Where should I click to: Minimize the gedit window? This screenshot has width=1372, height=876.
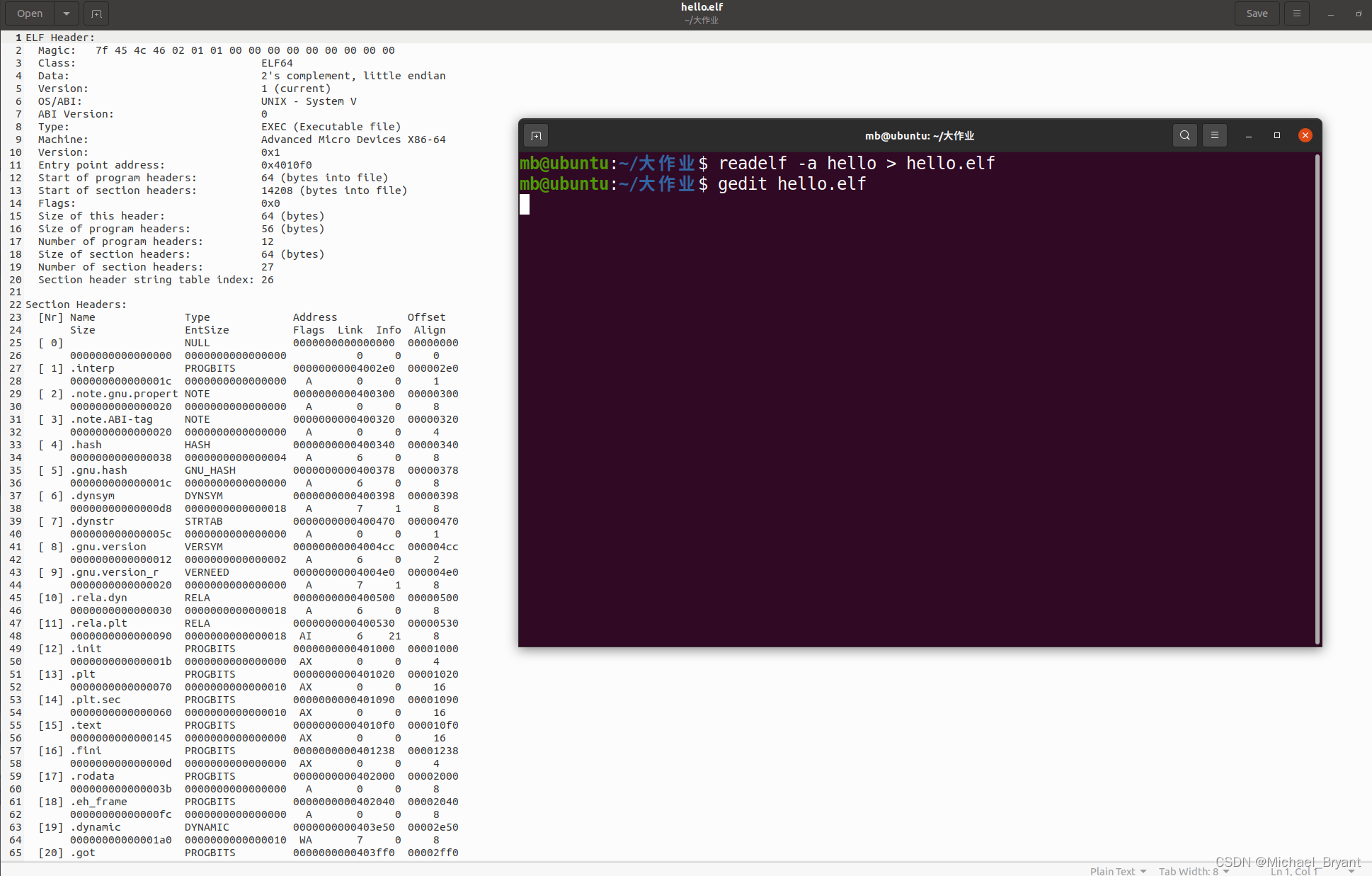click(x=1331, y=13)
